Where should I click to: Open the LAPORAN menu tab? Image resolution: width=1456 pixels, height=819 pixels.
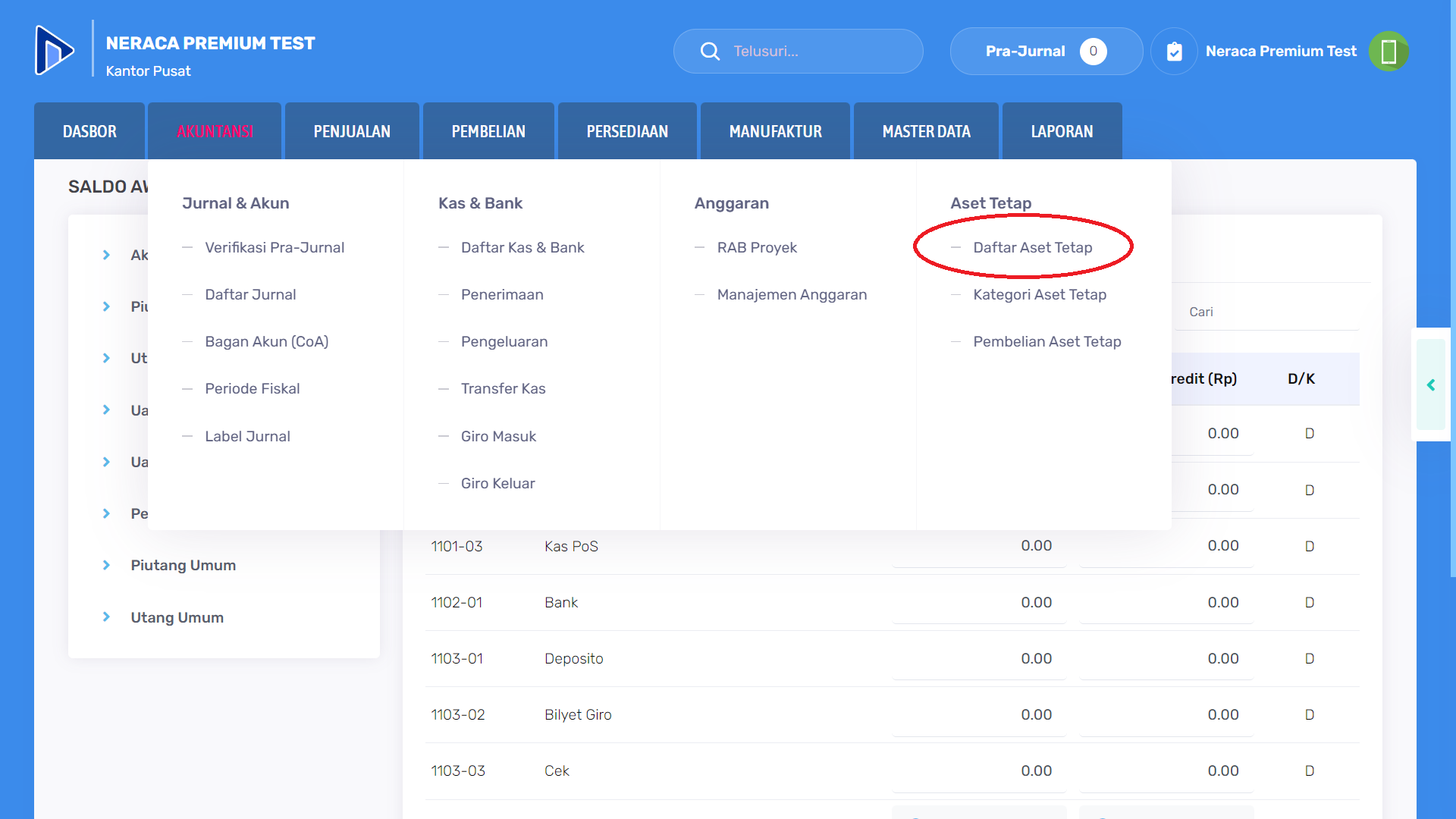tap(1062, 131)
